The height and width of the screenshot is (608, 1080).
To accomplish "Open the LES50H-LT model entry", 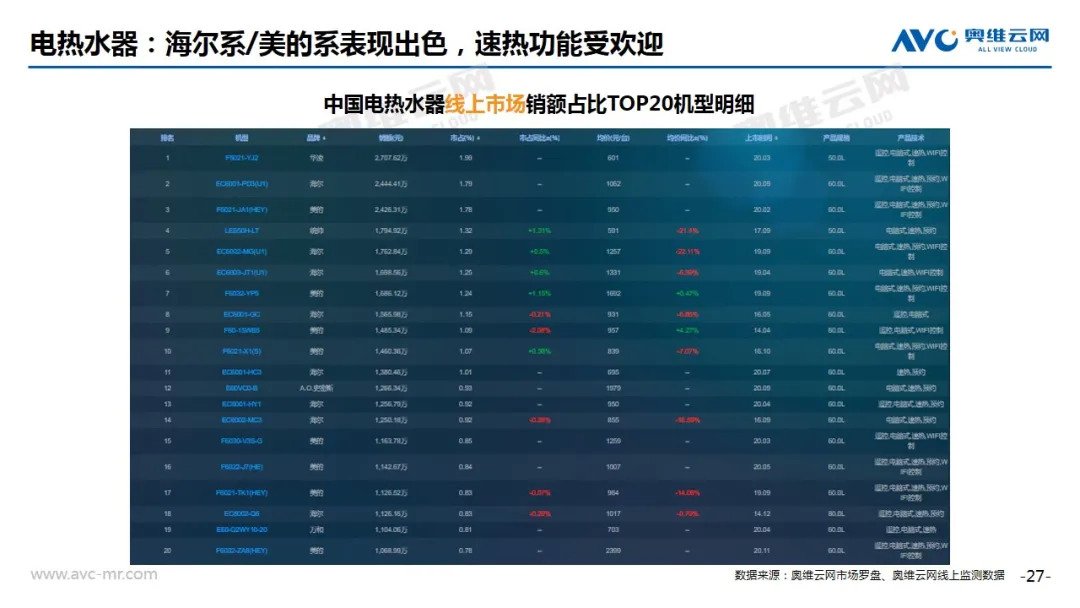I will click(x=242, y=231).
